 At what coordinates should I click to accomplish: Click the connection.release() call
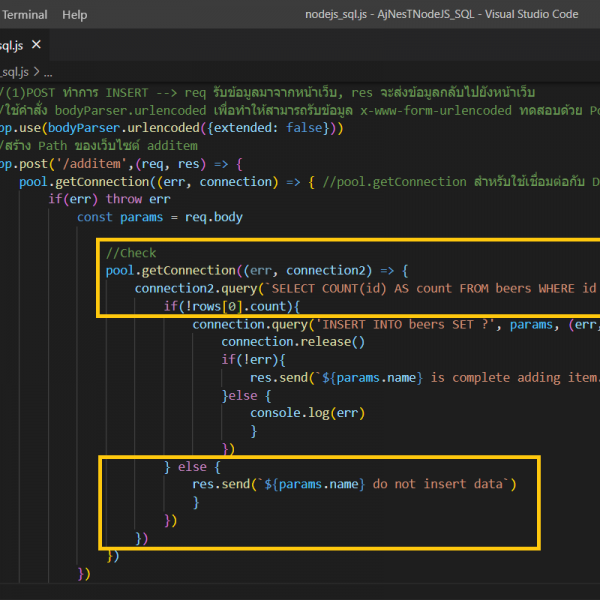click(293, 342)
